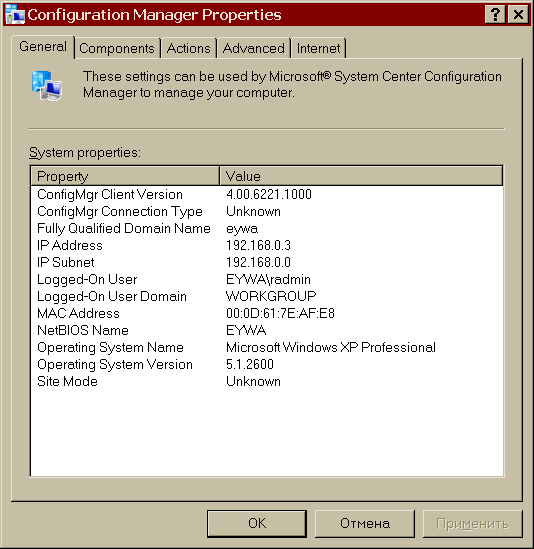534x549 pixels.
Task: Click the Unknown value for Connection Type
Action: coord(253,211)
